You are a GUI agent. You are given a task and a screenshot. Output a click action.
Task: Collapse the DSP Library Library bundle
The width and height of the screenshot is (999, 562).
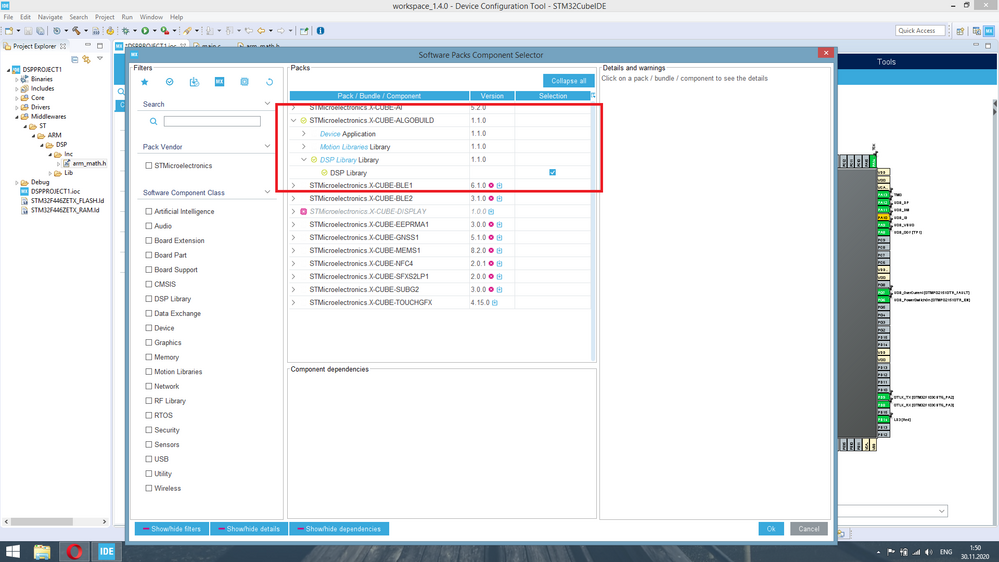coord(304,160)
